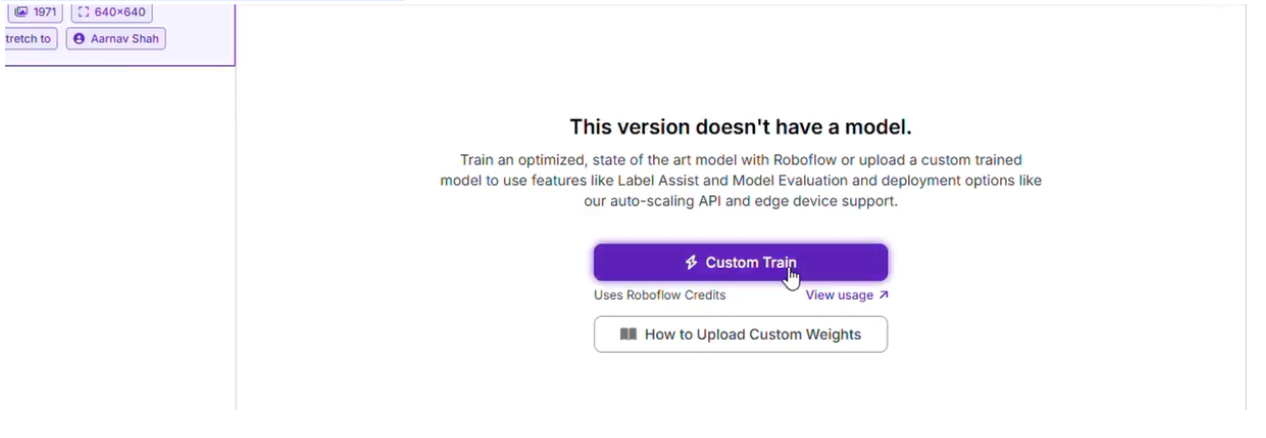Click the "This version doesn't have a model" heading

coord(740,127)
